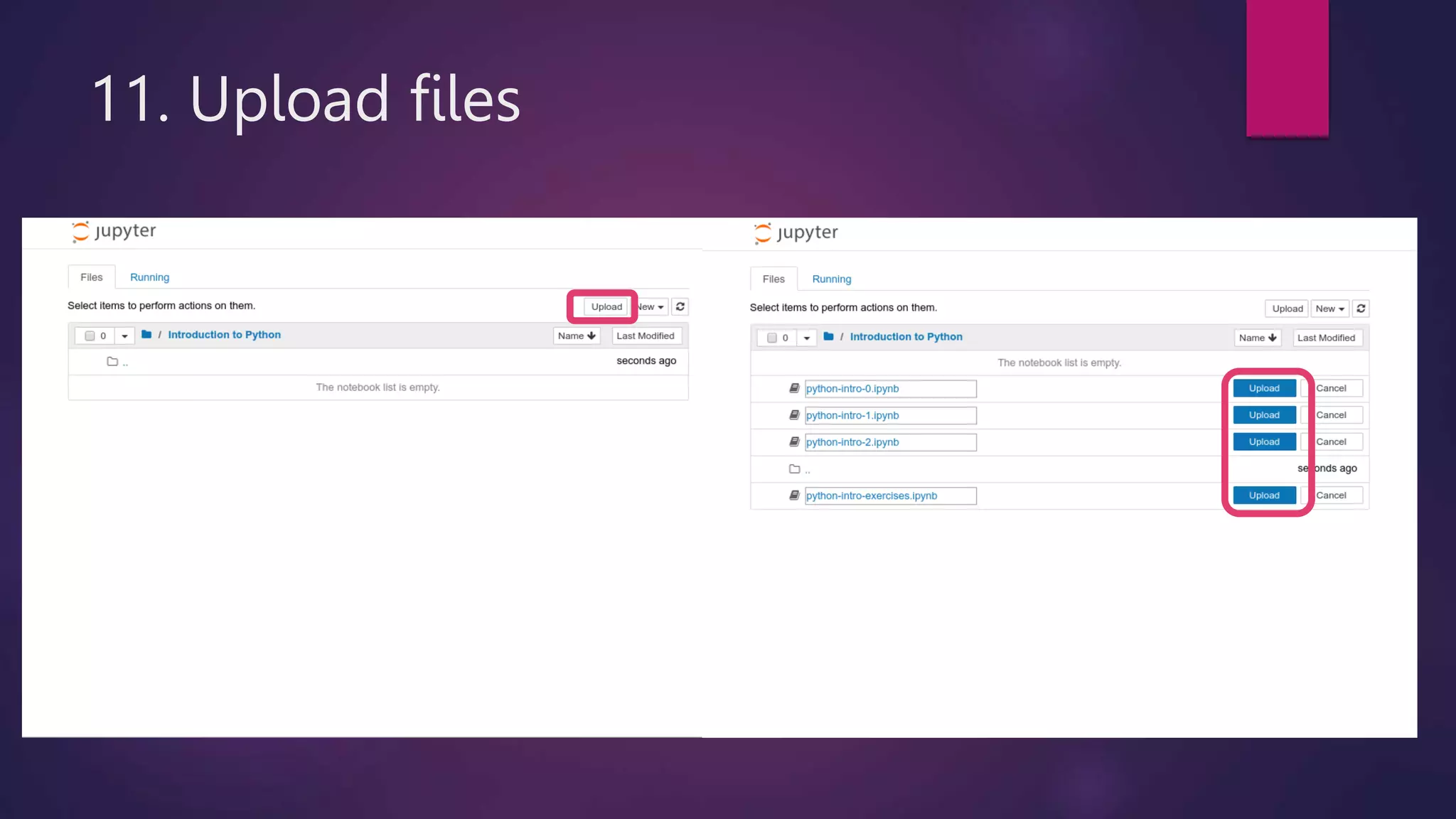Click the 'seconds ago' timestamp in the left list
The image size is (1456, 819).
click(646, 360)
